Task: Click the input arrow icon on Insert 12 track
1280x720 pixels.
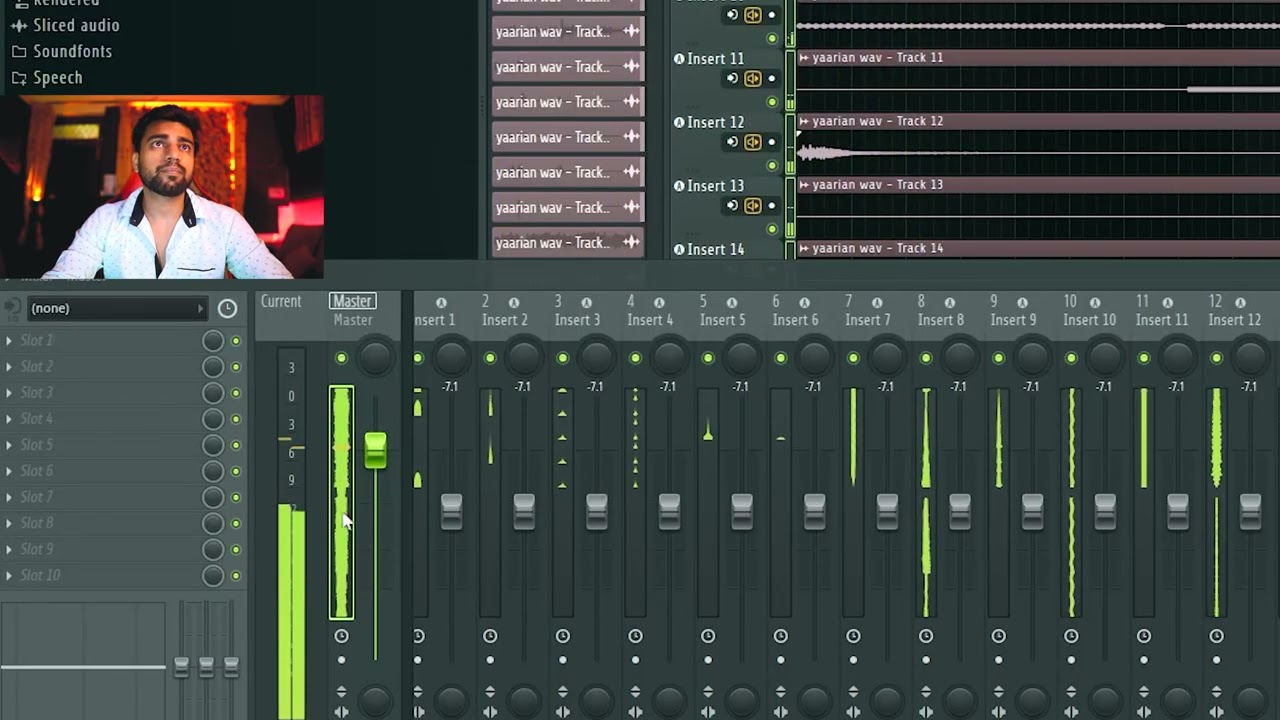Action: point(733,142)
